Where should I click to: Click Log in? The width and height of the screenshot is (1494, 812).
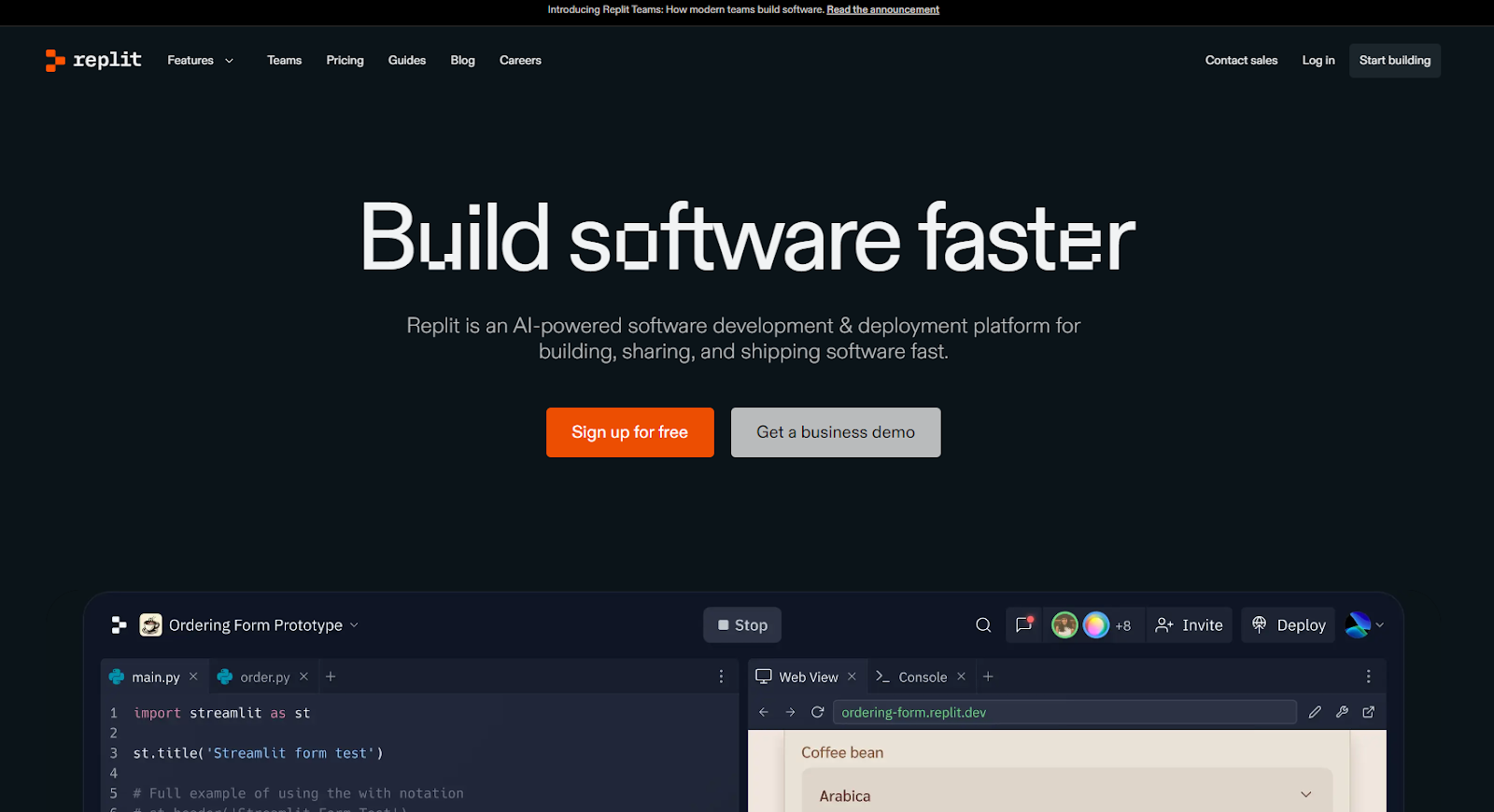(1318, 60)
